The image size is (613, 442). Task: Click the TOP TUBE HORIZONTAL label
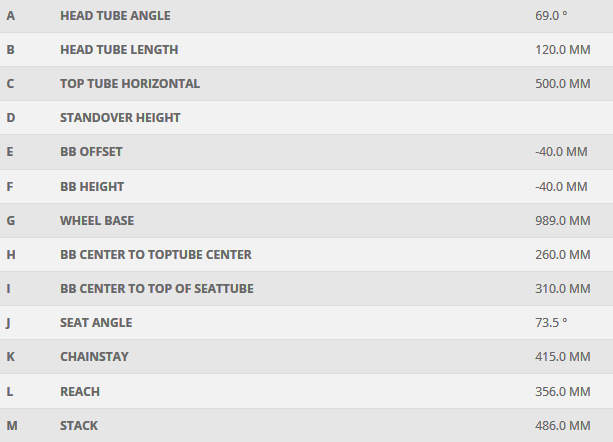130,84
